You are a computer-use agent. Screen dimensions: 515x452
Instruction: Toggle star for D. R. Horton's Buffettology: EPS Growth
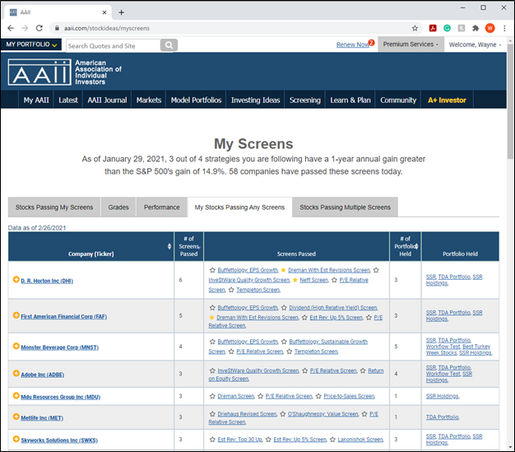[x=212, y=270]
